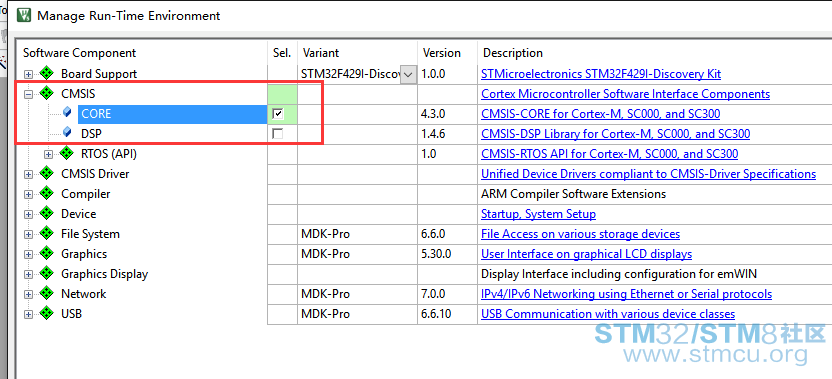Click the Description column header
The width and height of the screenshot is (832, 379).
click(513, 53)
